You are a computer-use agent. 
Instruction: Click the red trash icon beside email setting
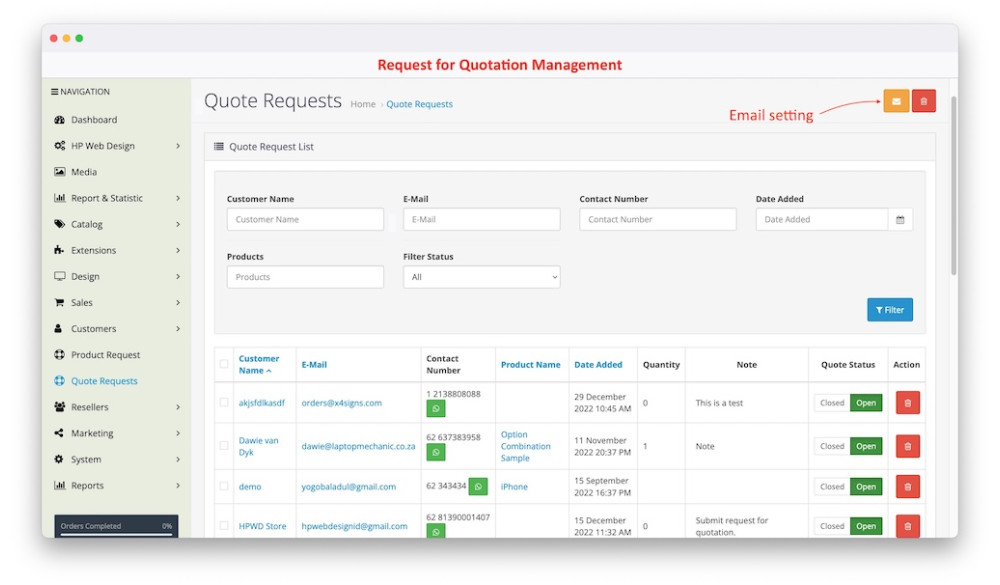[923, 101]
